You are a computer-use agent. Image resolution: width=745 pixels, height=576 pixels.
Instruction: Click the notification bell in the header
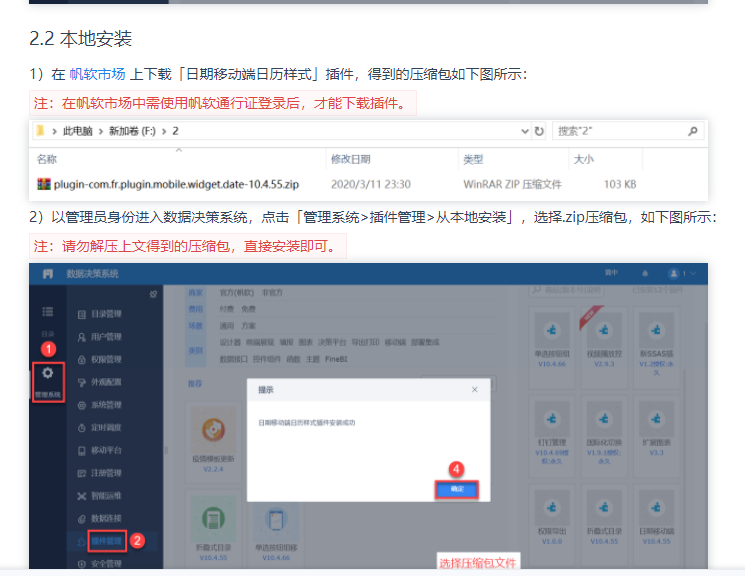point(645,274)
